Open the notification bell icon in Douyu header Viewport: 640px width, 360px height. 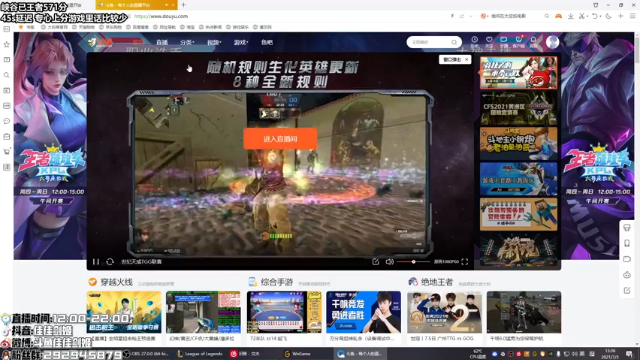coord(533,40)
